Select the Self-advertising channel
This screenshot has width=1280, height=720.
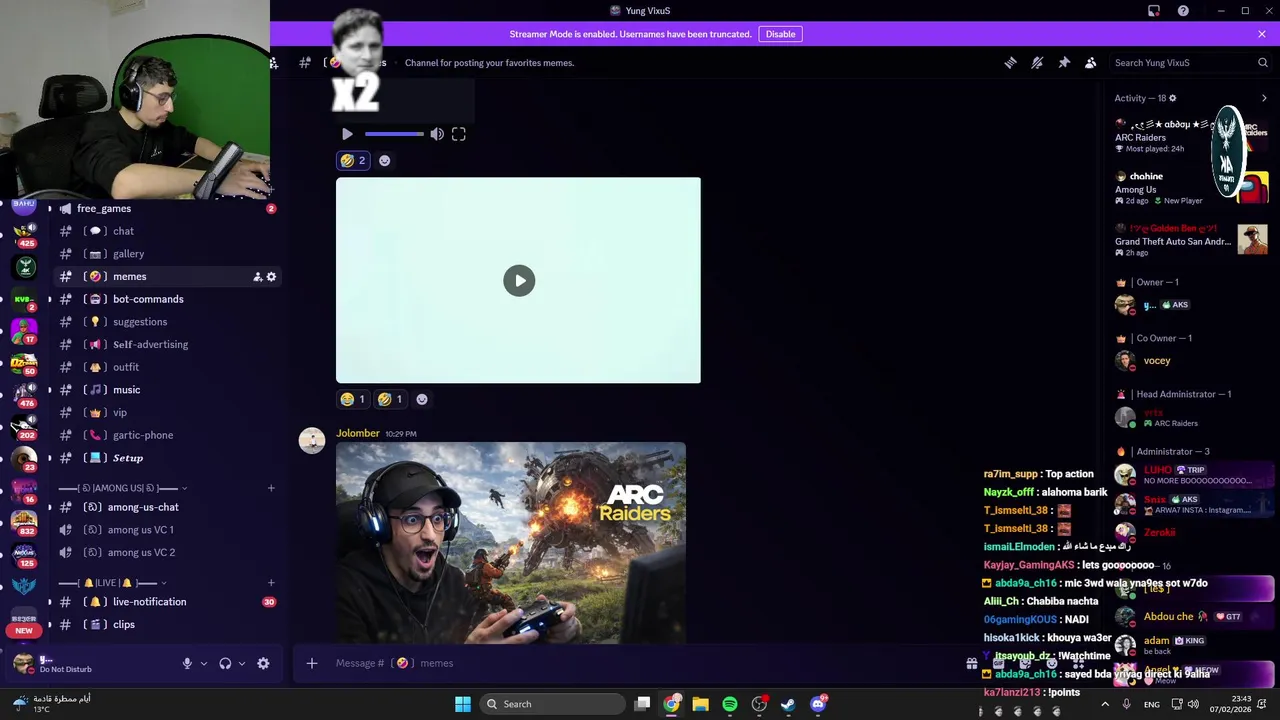coord(166,344)
